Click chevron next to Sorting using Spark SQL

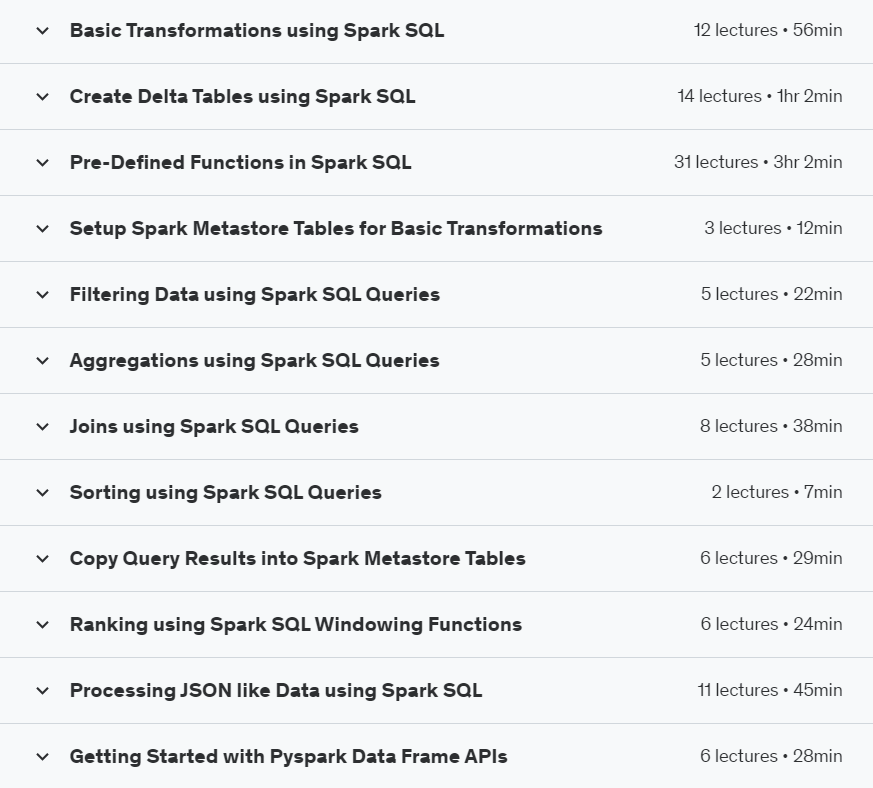click(x=42, y=493)
